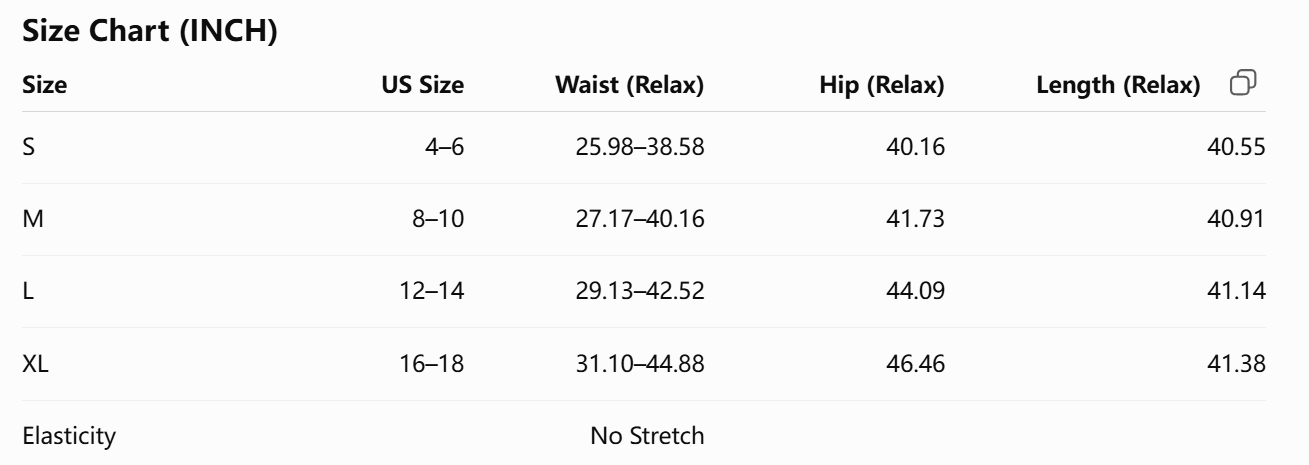Click length value 41.38

coord(1237,364)
